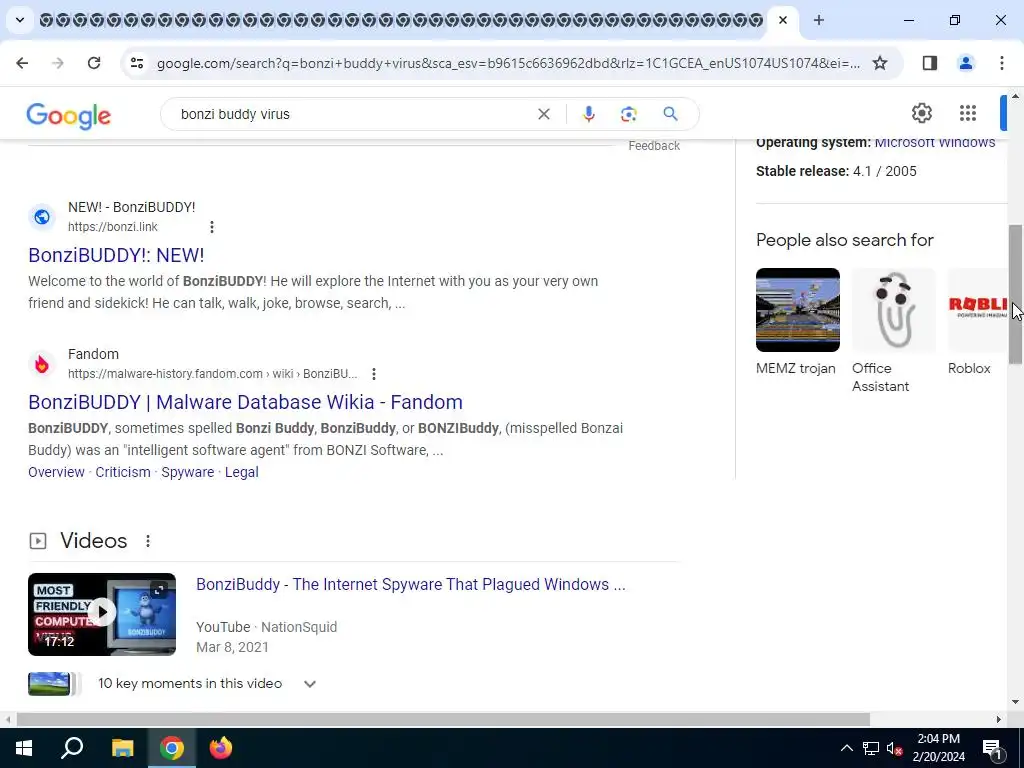Click the scrollbar down arrow
This screenshot has height=768, width=1024.
[1015, 702]
